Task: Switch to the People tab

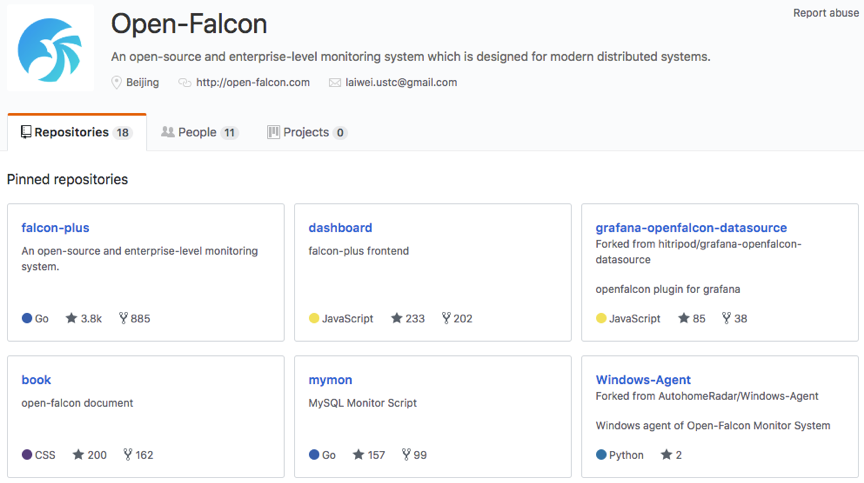Action: tap(199, 132)
